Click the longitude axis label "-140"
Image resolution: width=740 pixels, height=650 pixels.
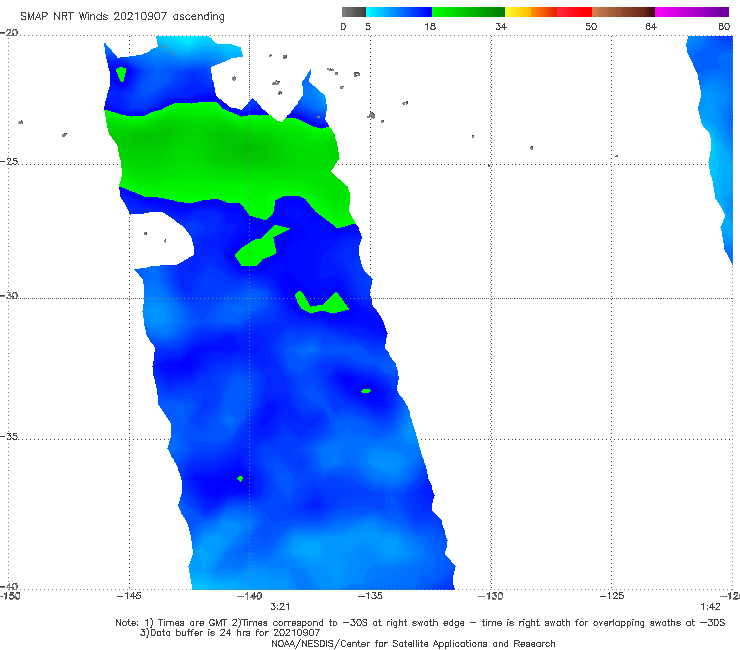(249, 596)
